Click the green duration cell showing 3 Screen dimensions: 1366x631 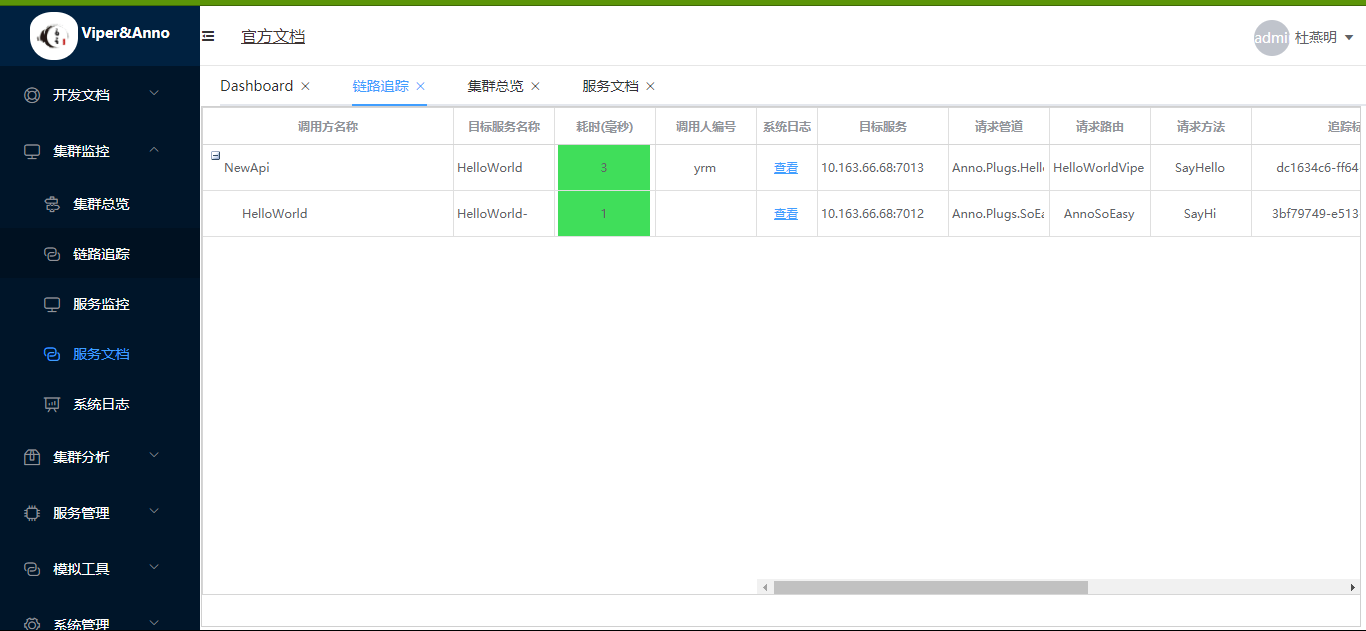coord(604,168)
